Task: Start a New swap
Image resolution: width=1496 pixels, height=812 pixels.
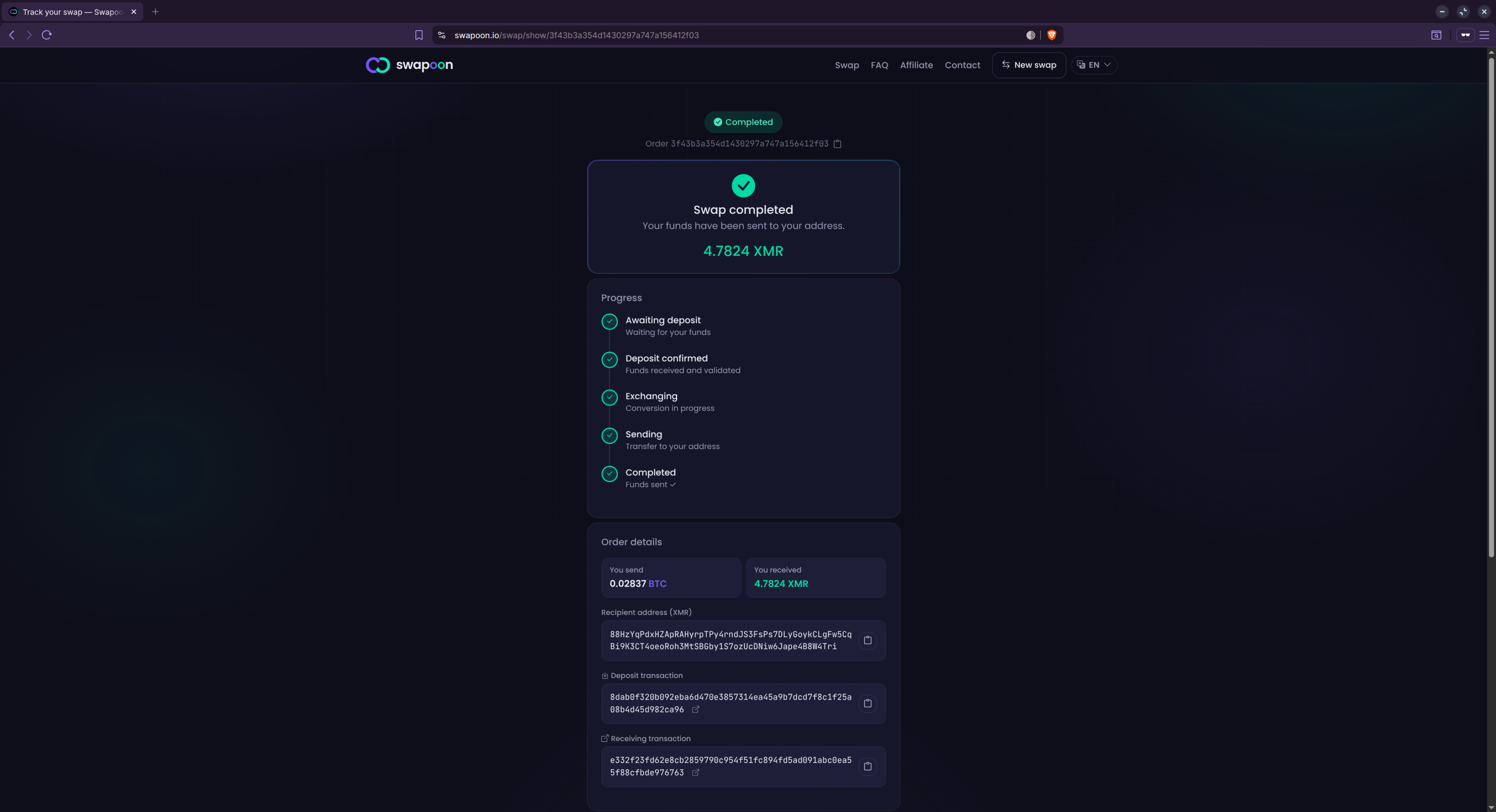Action: click(x=1029, y=65)
